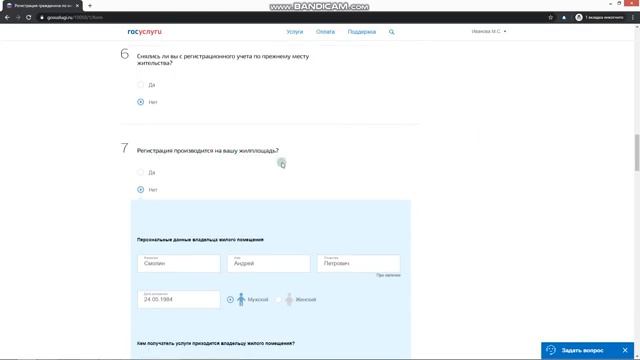Select the Женский gender radio button

(278, 300)
